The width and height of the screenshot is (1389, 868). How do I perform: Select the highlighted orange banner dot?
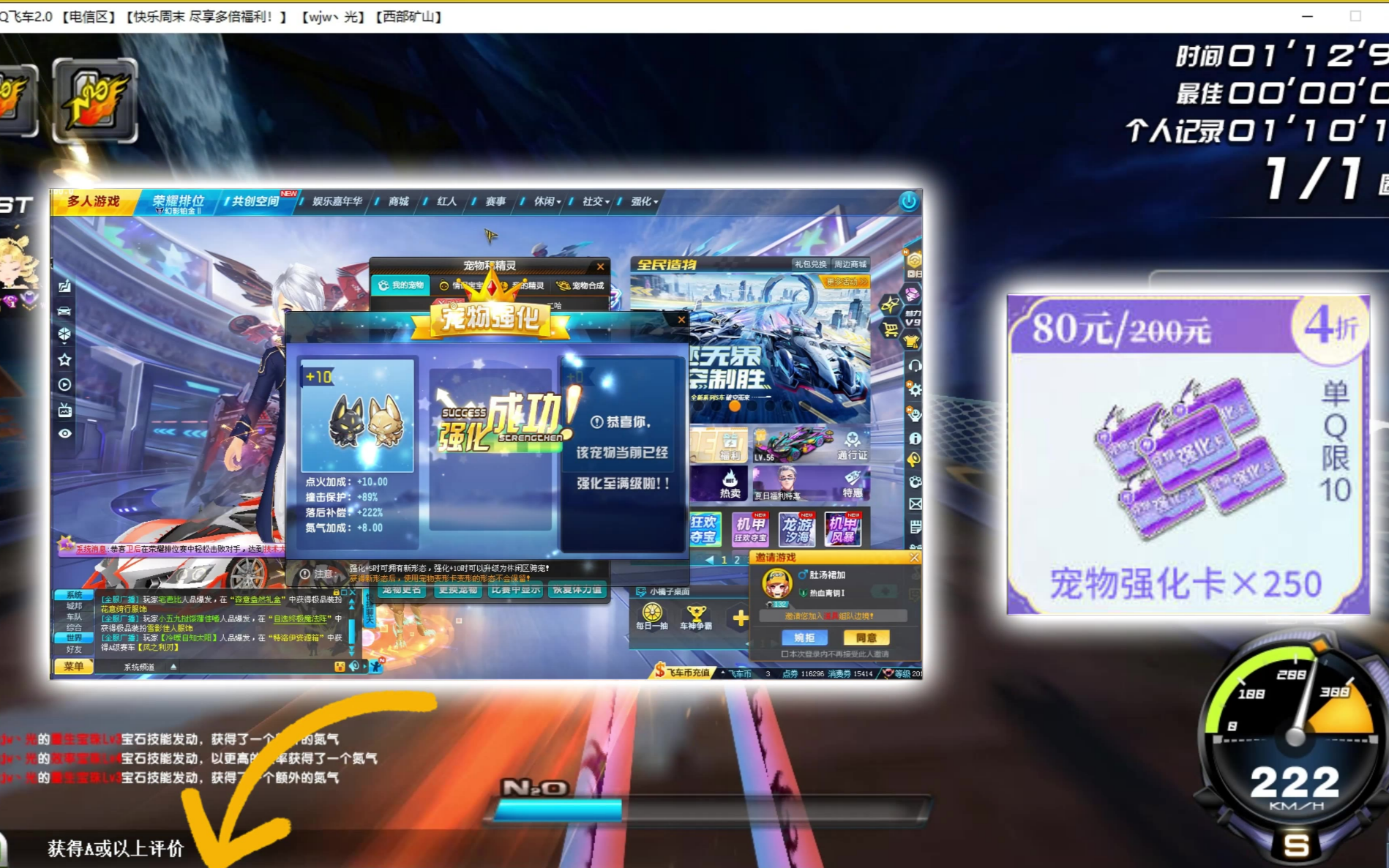[734, 405]
